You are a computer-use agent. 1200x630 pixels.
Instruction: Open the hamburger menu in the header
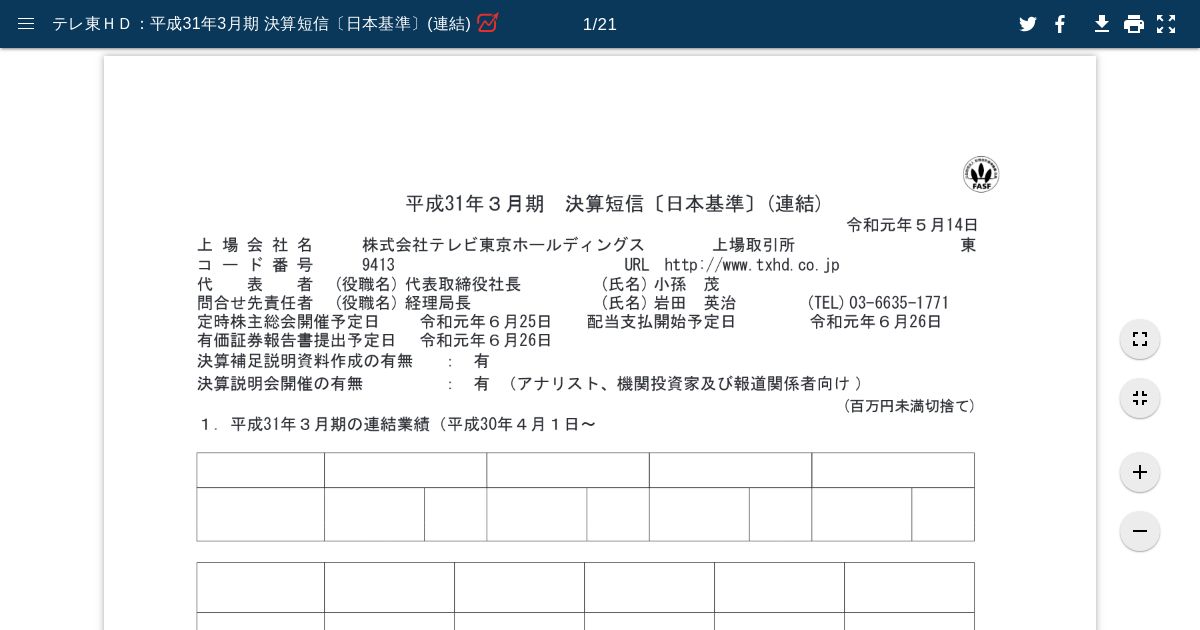click(26, 24)
